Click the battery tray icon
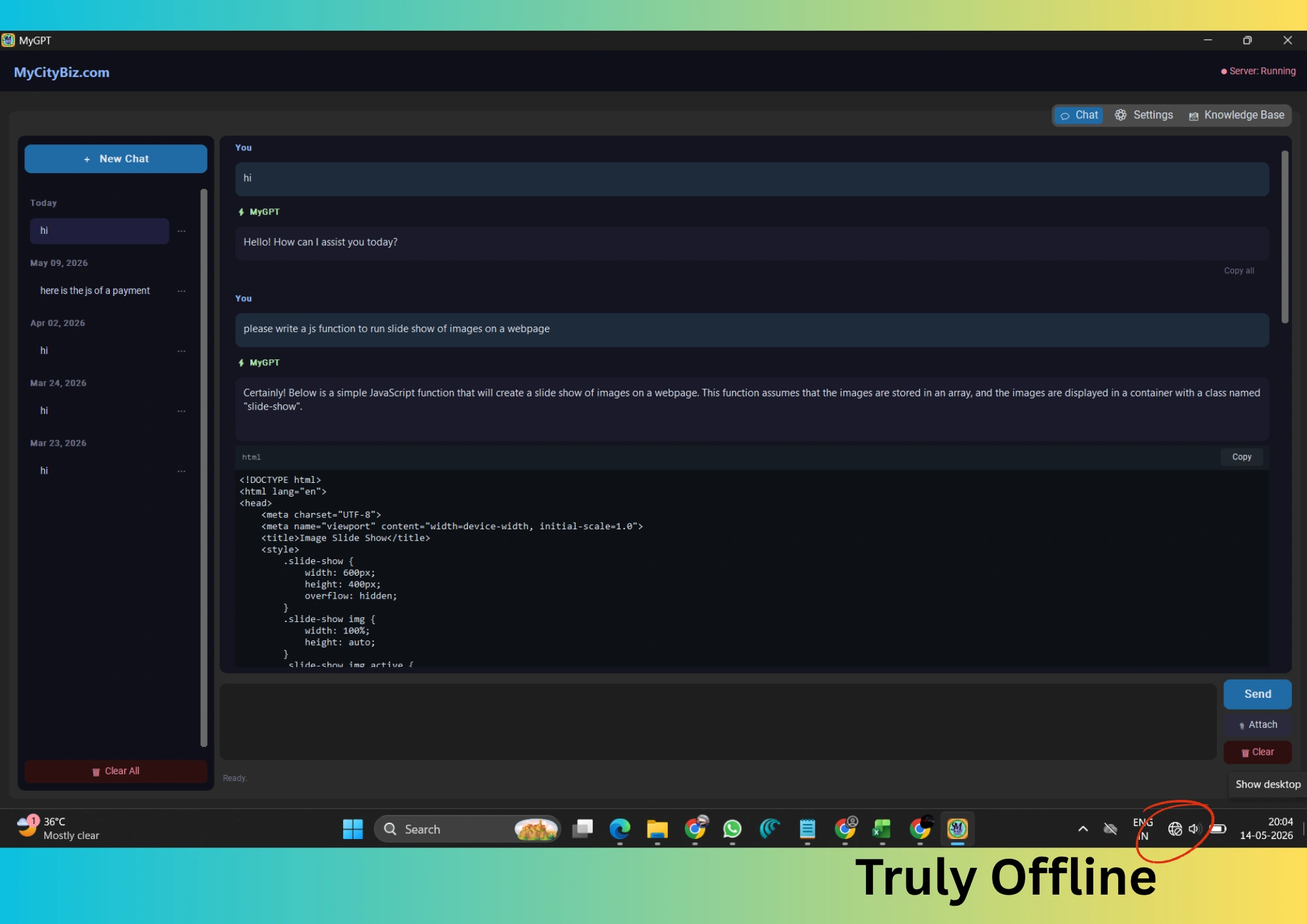 1218,829
